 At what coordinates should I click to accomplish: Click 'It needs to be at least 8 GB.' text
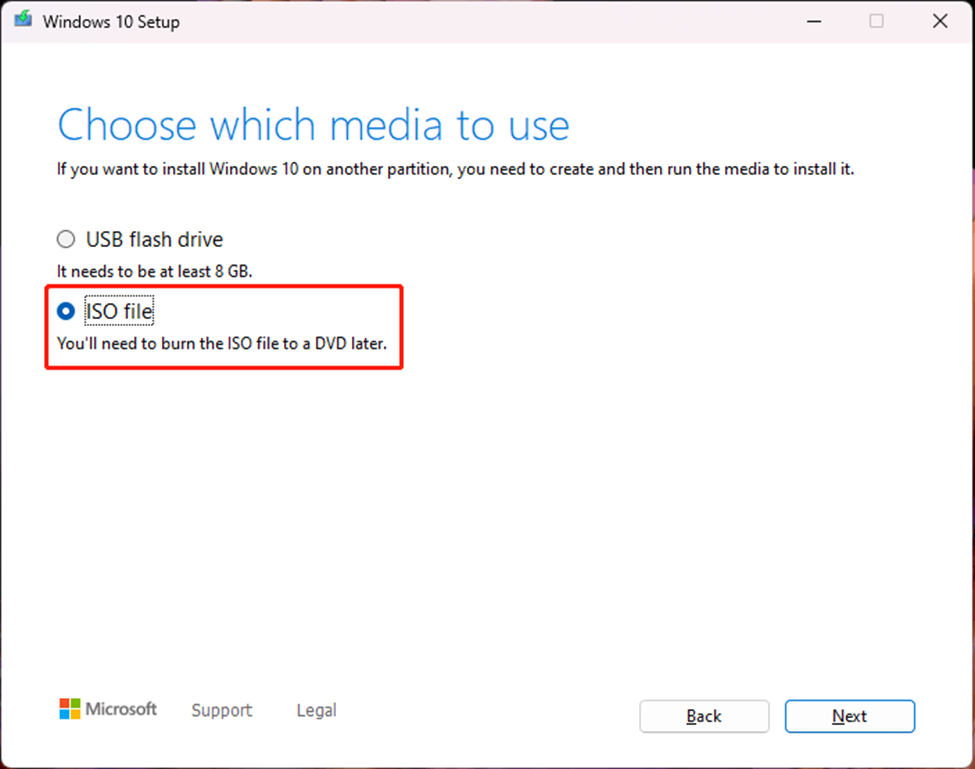154,272
